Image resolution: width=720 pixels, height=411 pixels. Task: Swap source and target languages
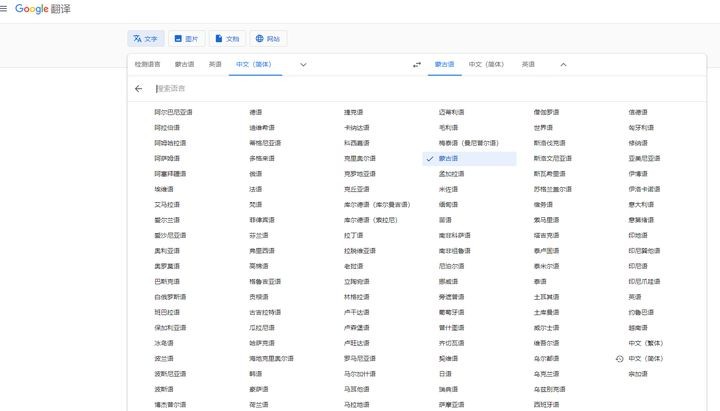(416, 65)
